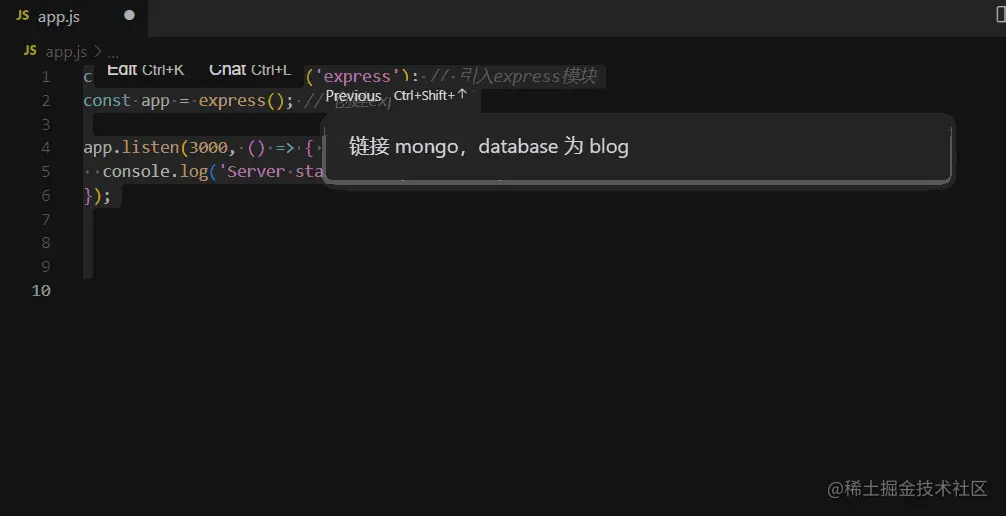Click the express() call on line 2
Screen dimensions: 1006x516
coord(241,101)
